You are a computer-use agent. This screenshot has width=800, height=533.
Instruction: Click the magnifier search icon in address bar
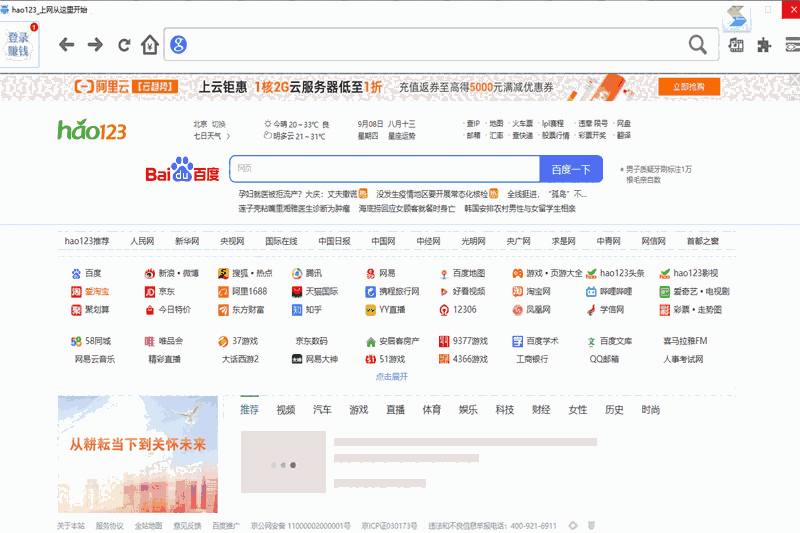pos(697,45)
